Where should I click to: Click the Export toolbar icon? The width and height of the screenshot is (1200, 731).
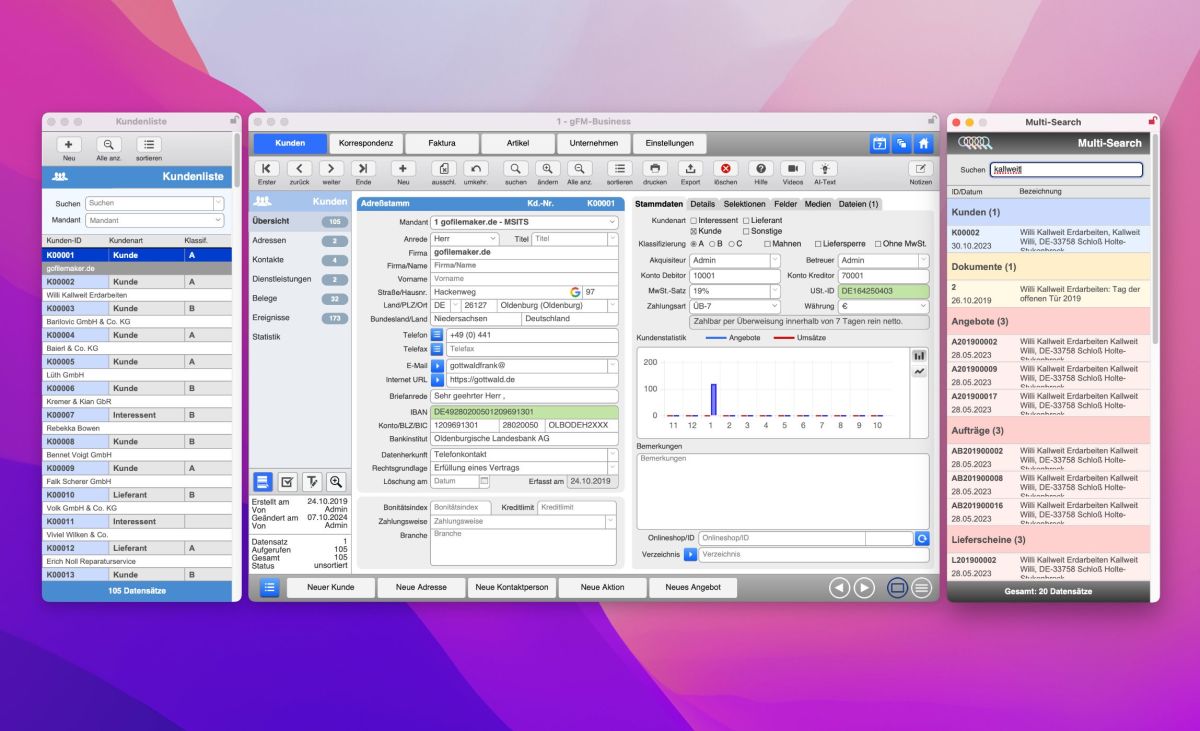(690, 169)
